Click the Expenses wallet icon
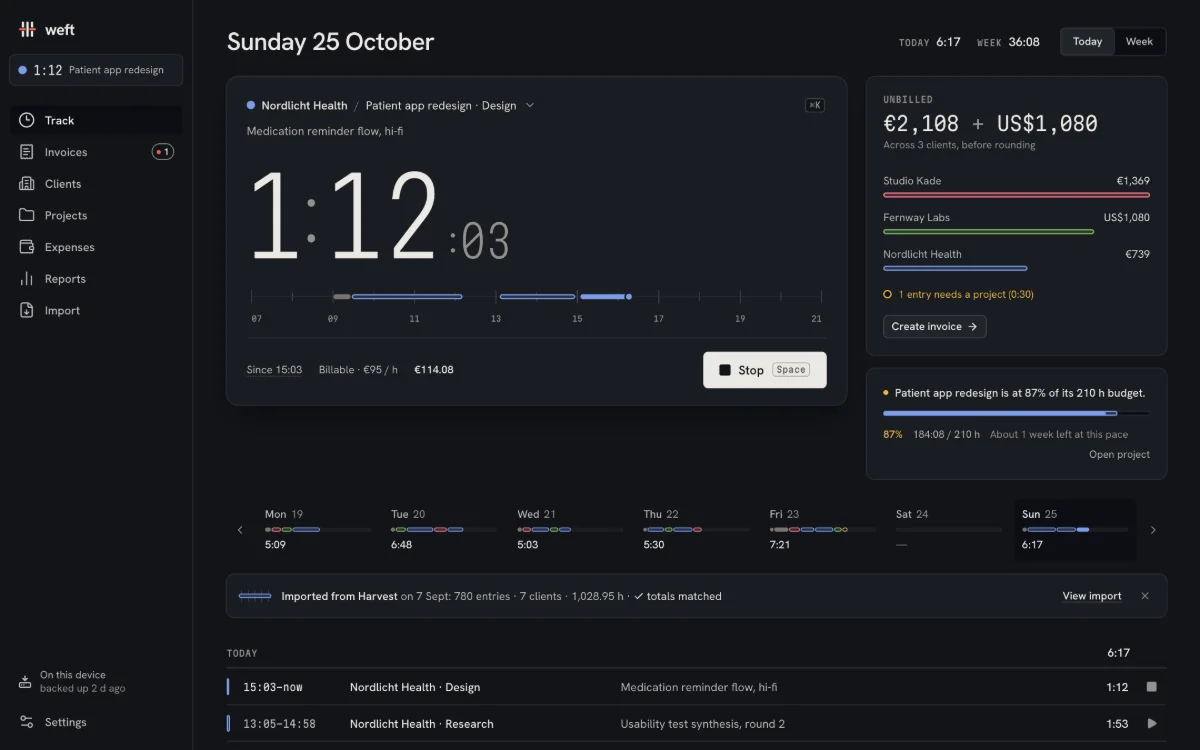Screen dimensions: 1200x750 pyautogui.click(x=26, y=247)
